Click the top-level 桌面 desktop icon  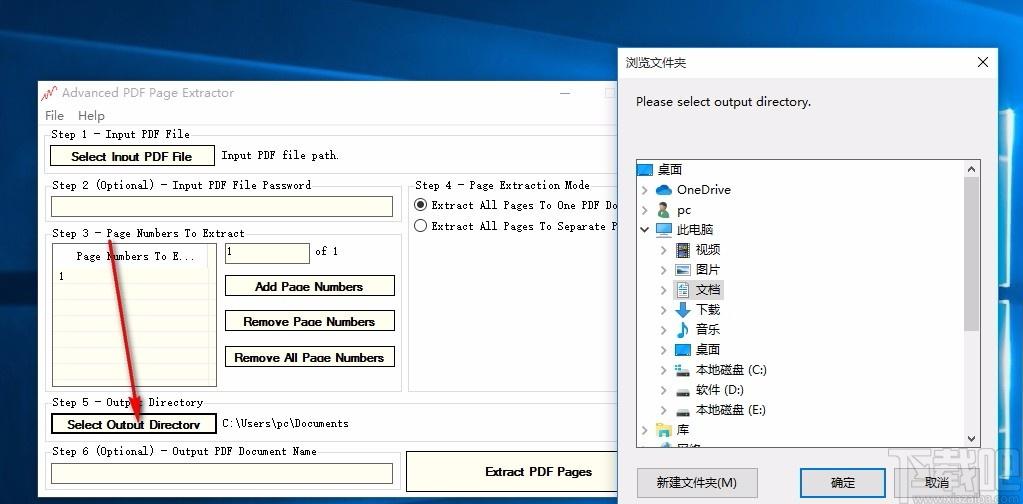pyautogui.click(x=645, y=170)
